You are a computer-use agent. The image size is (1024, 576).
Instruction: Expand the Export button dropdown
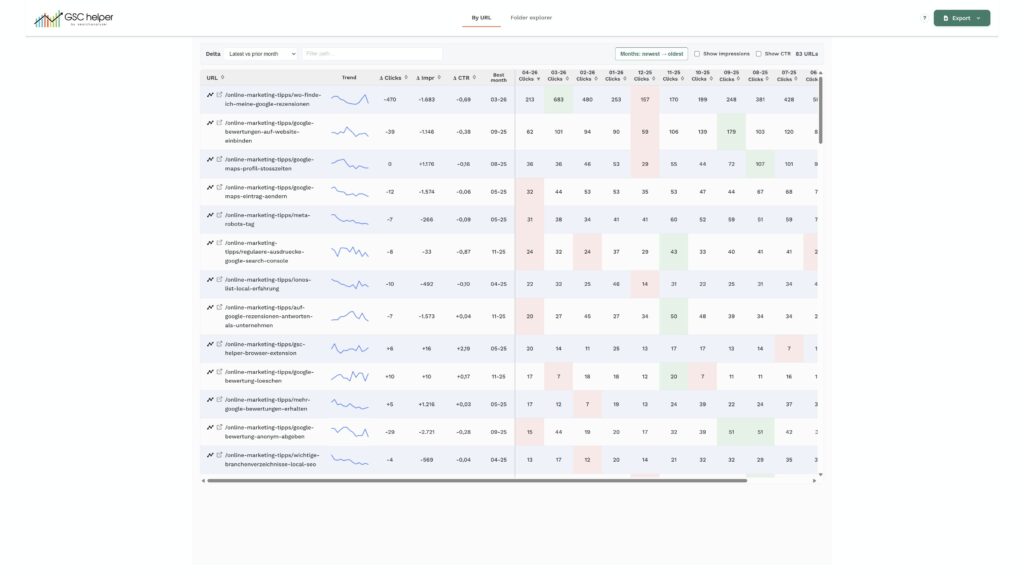[x=961, y=18]
